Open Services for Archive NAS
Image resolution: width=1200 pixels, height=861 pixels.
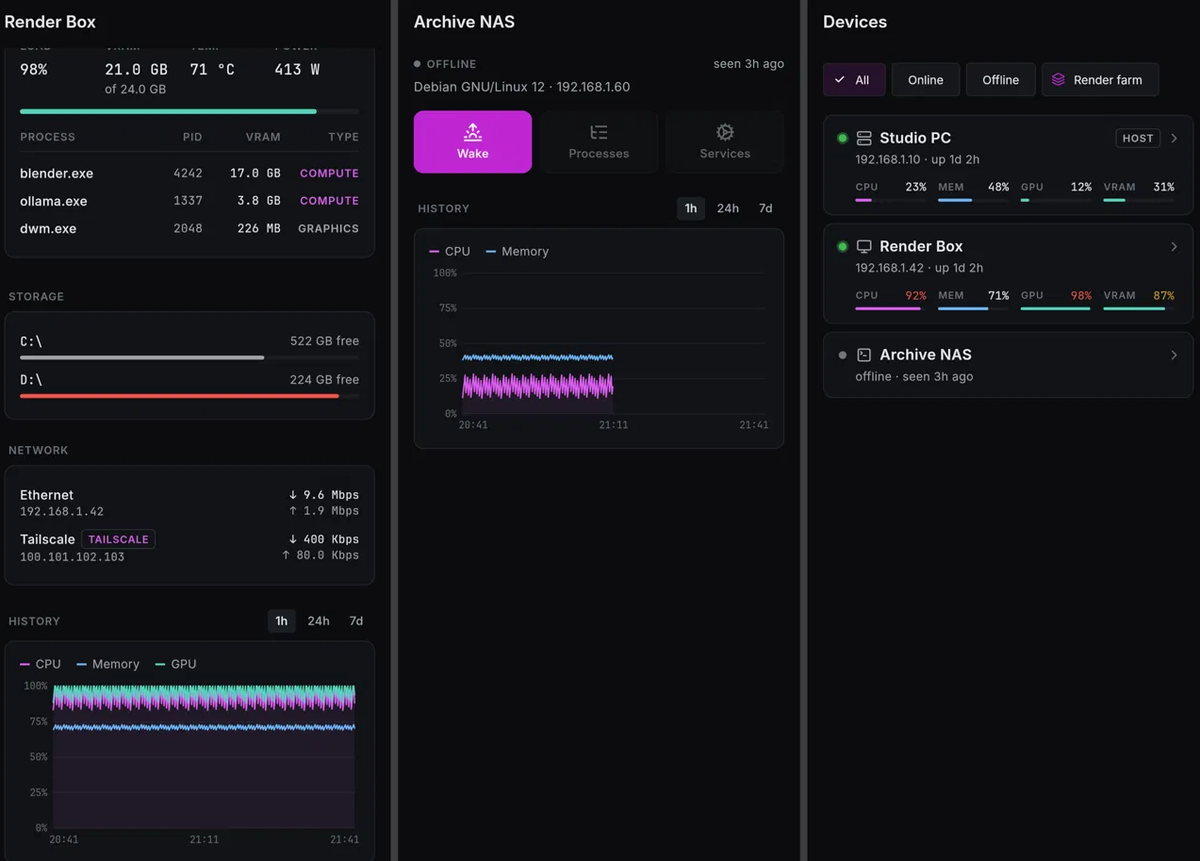(725, 142)
